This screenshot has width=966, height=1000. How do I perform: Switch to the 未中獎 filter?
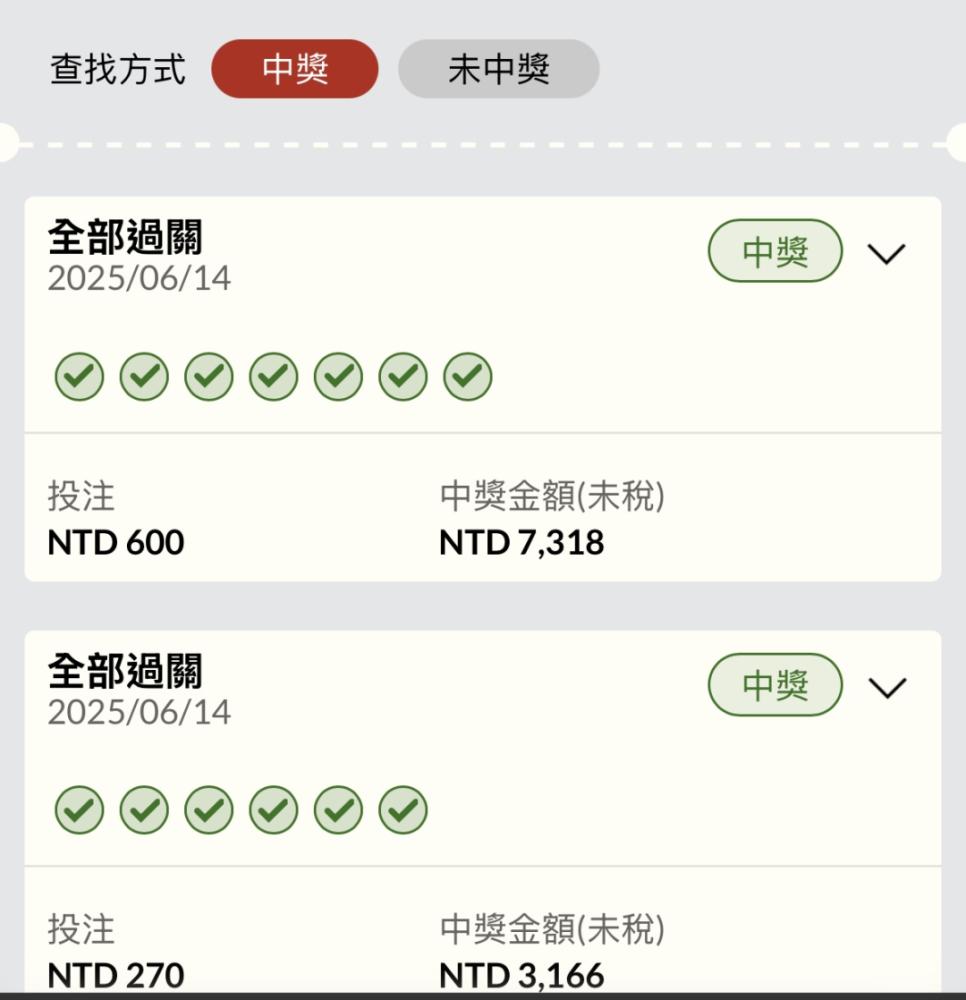click(499, 69)
